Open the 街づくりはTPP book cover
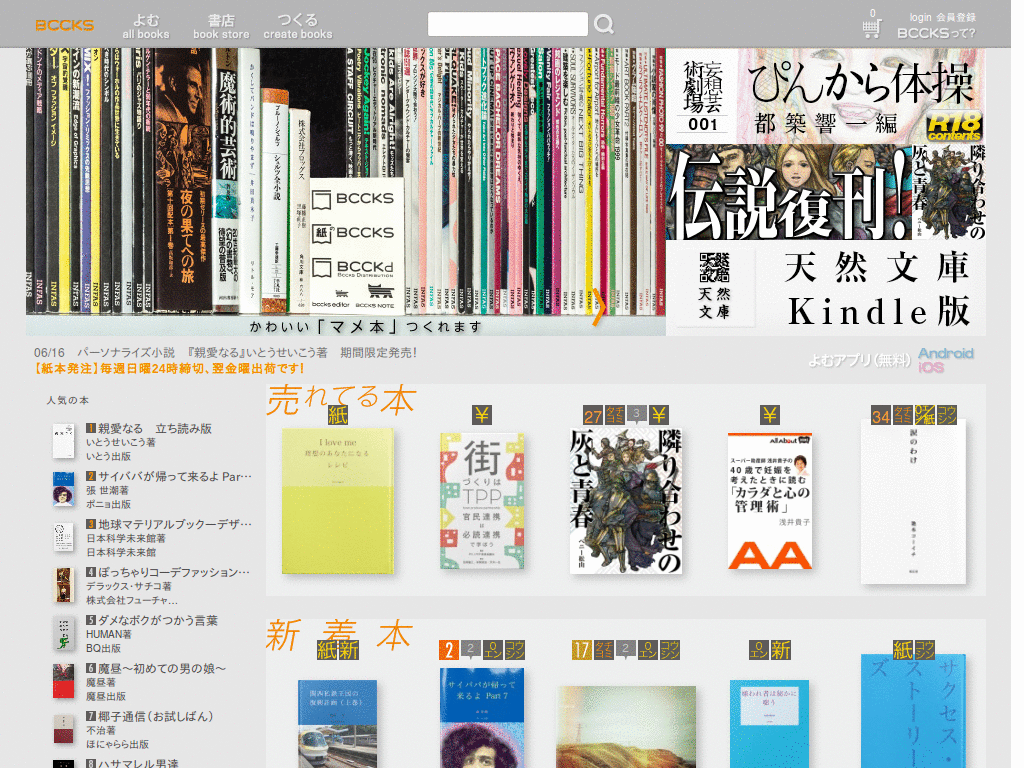This screenshot has width=1024, height=768. click(x=482, y=501)
